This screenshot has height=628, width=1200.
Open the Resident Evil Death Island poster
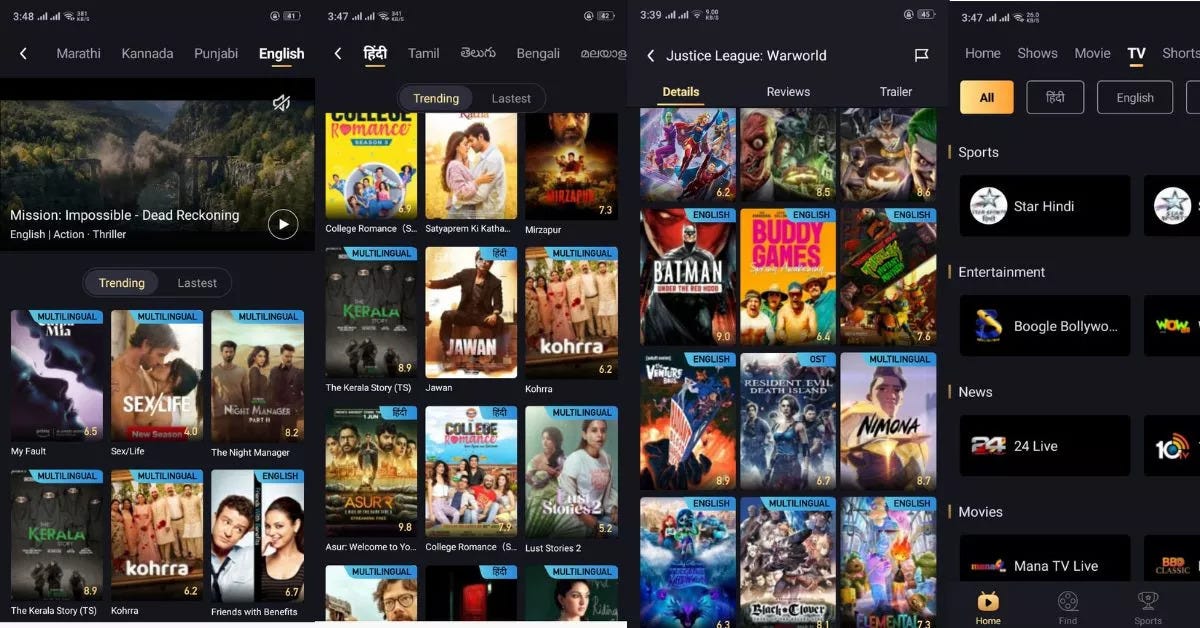click(x=788, y=421)
